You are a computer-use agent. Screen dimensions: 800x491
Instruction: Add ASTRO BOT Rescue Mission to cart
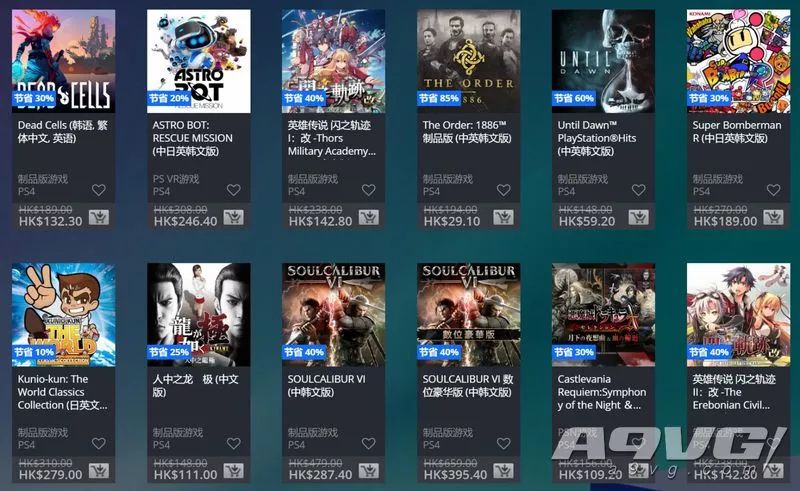234,217
